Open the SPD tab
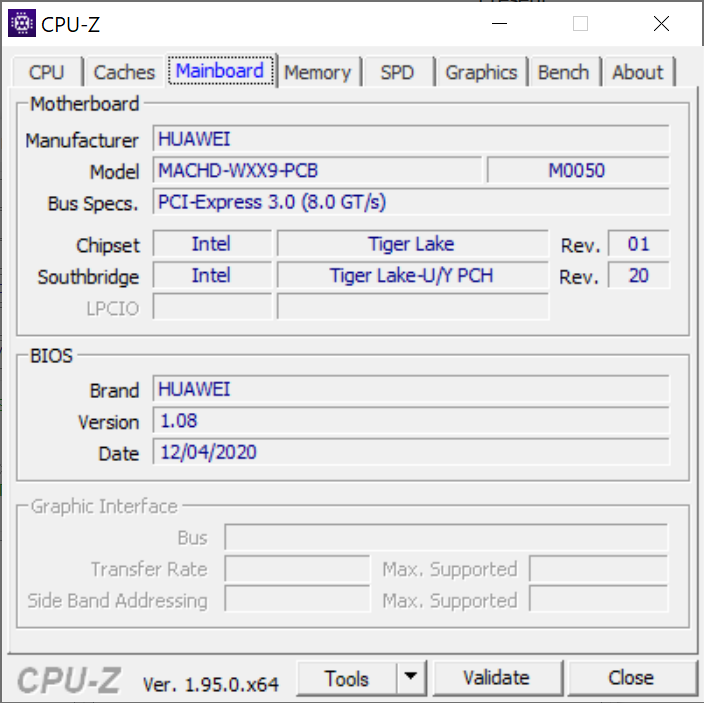Image resolution: width=704 pixels, height=703 pixels. [x=397, y=72]
